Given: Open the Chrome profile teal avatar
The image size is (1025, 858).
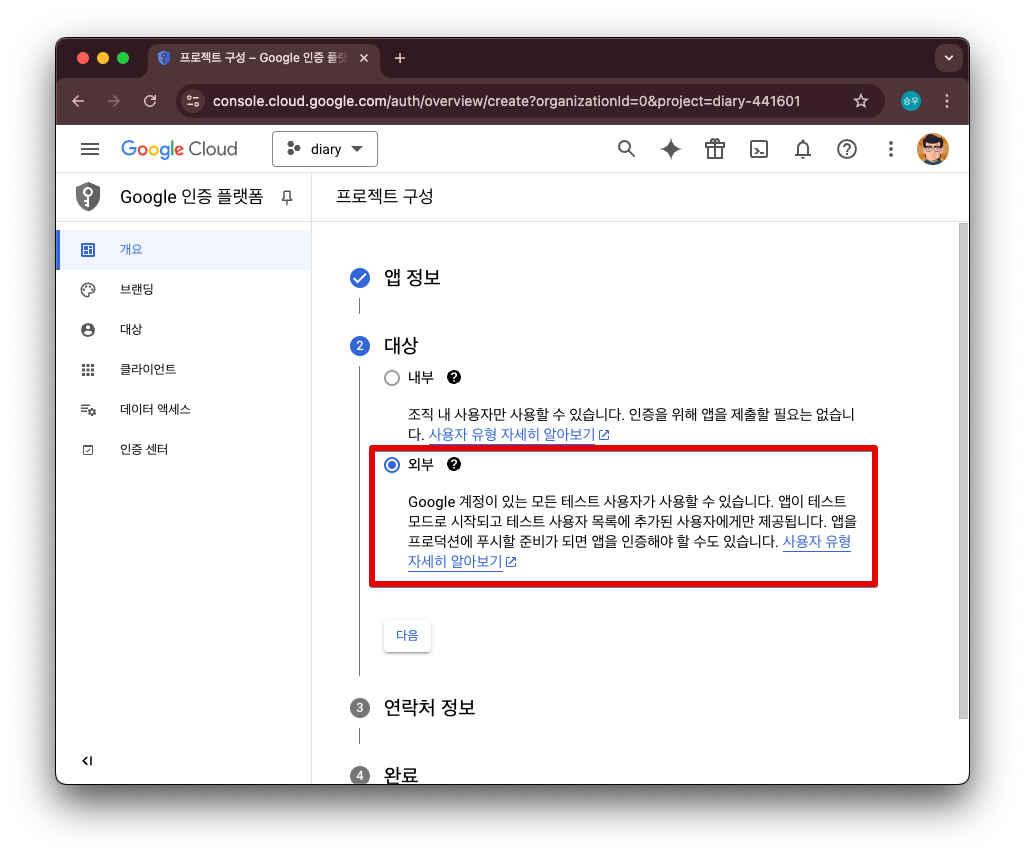Looking at the screenshot, I should (911, 101).
